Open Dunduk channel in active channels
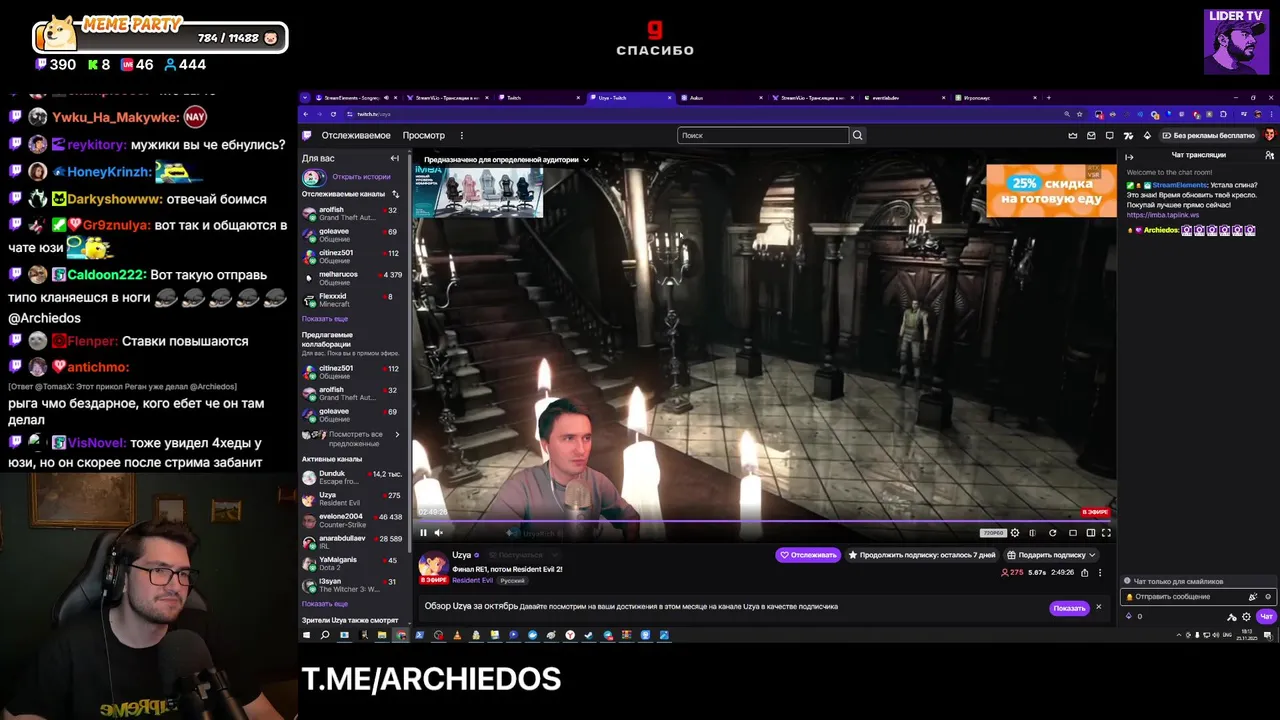 point(350,477)
